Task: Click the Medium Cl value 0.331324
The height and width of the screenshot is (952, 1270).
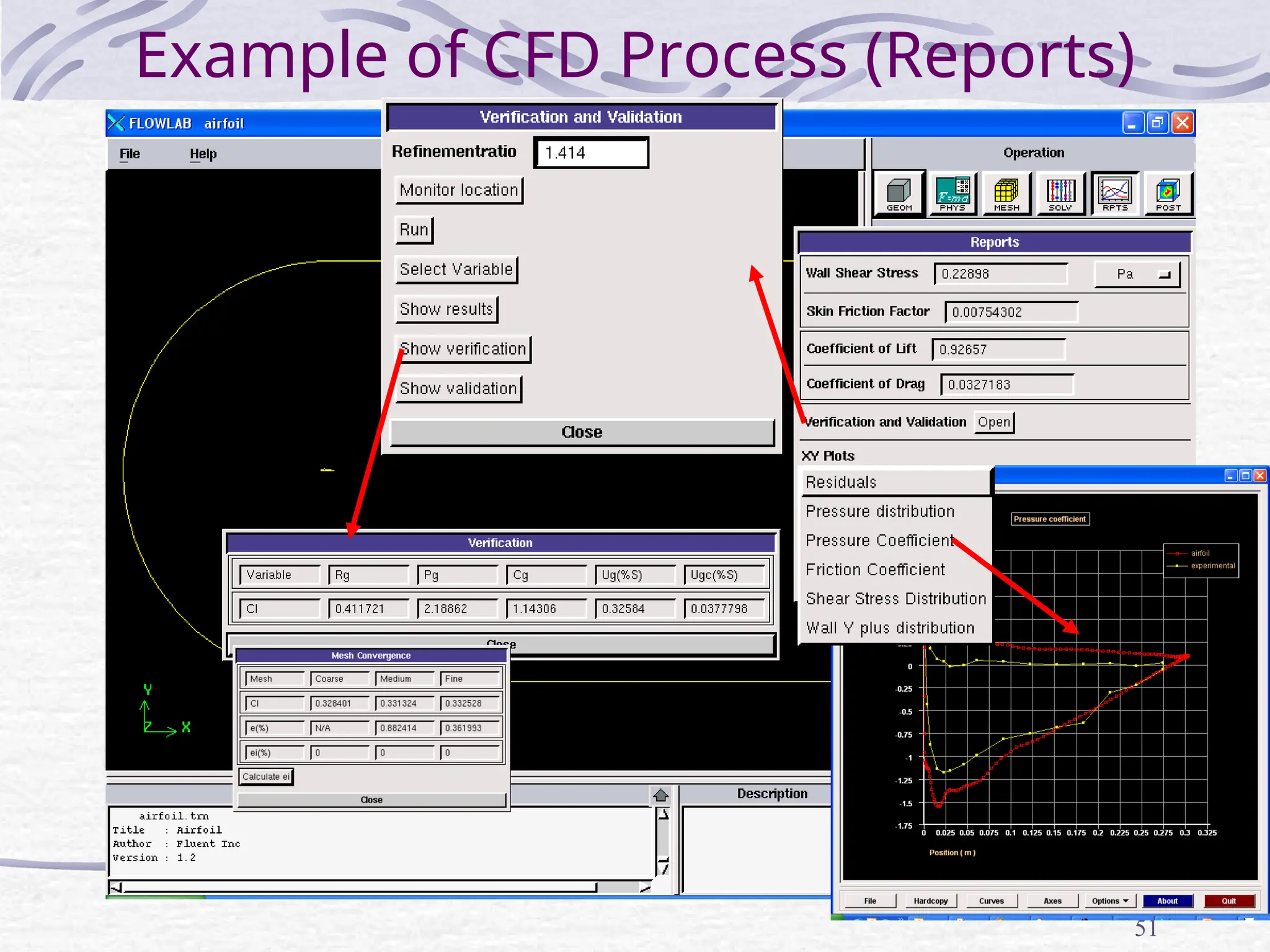Action: click(x=405, y=703)
